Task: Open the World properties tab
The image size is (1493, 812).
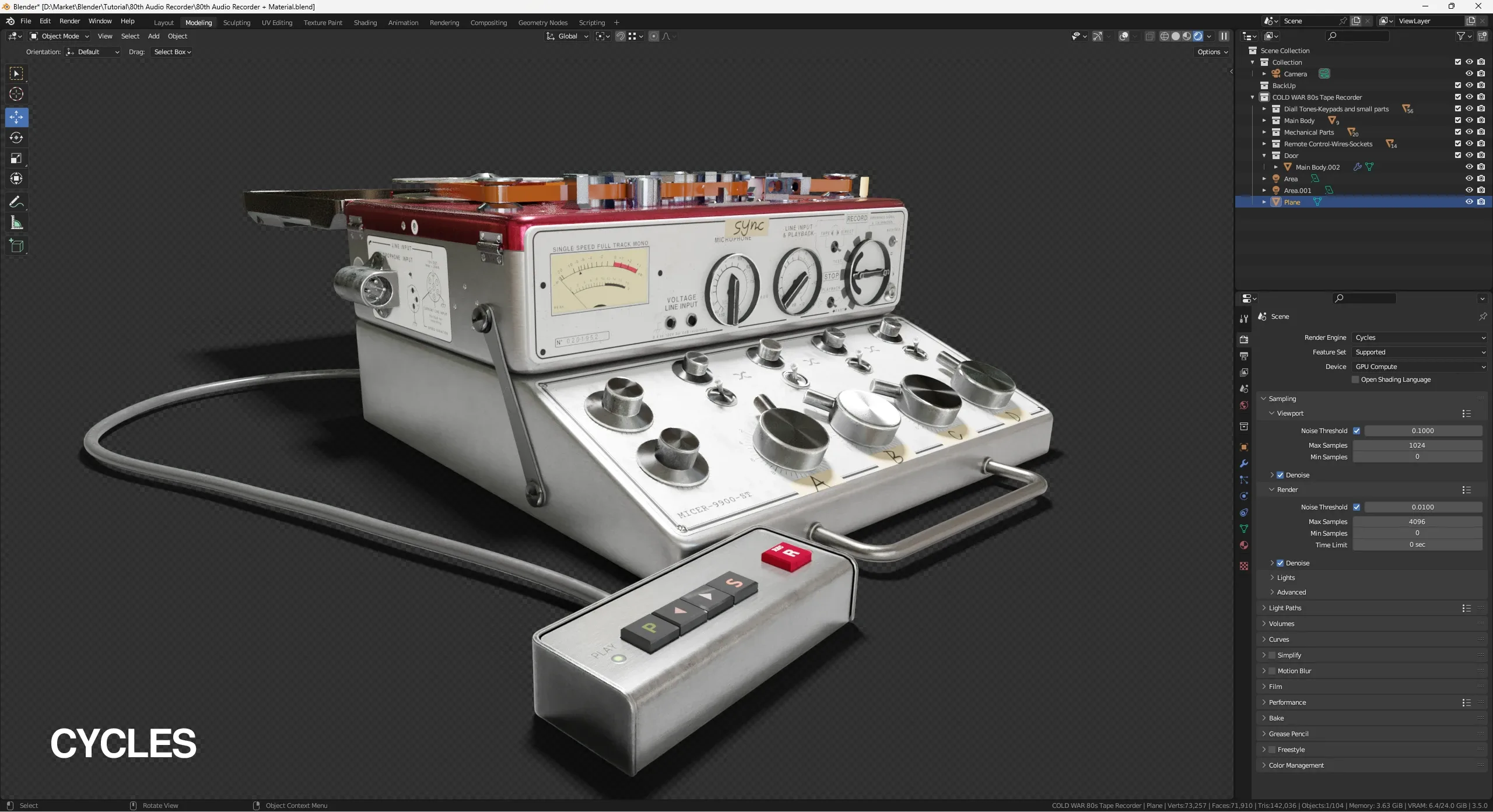Action: point(1244,405)
